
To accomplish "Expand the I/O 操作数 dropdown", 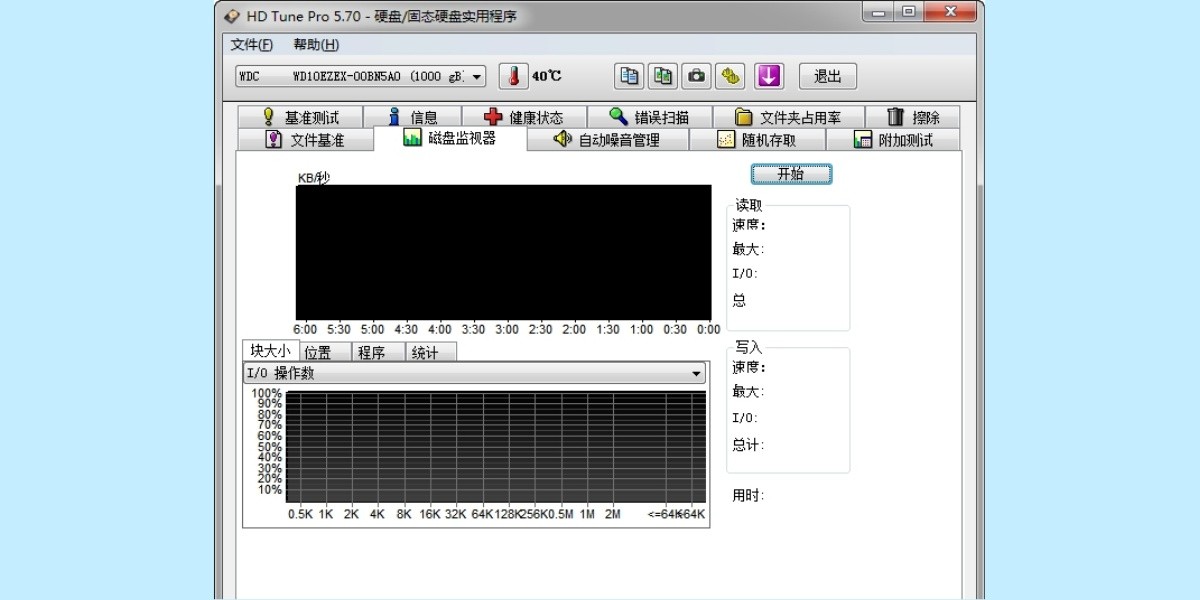I will point(697,373).
